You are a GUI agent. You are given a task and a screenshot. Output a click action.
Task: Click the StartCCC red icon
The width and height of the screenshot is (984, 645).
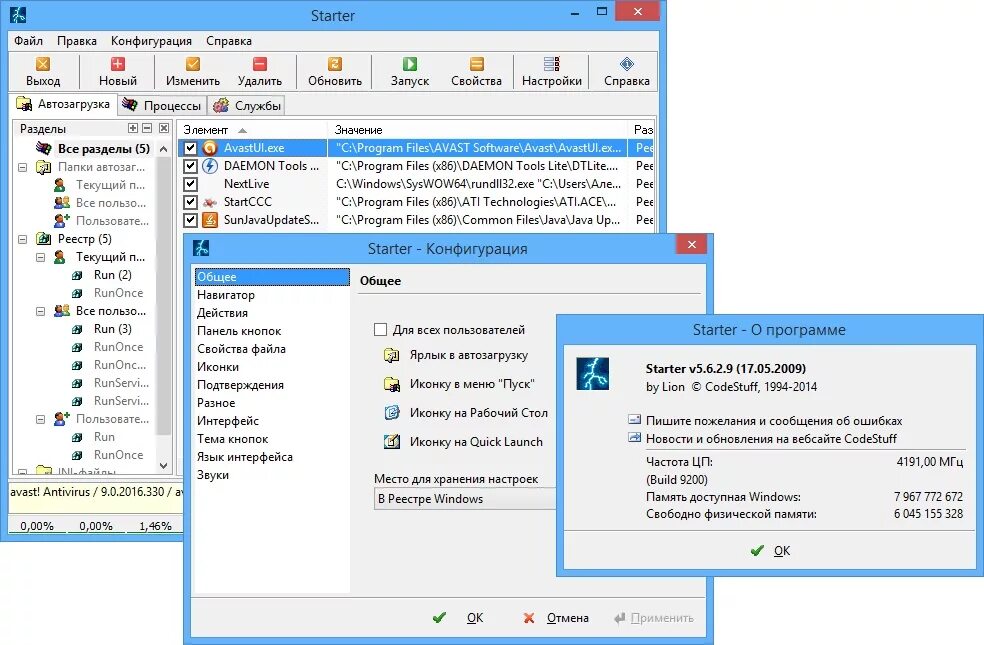pos(210,202)
